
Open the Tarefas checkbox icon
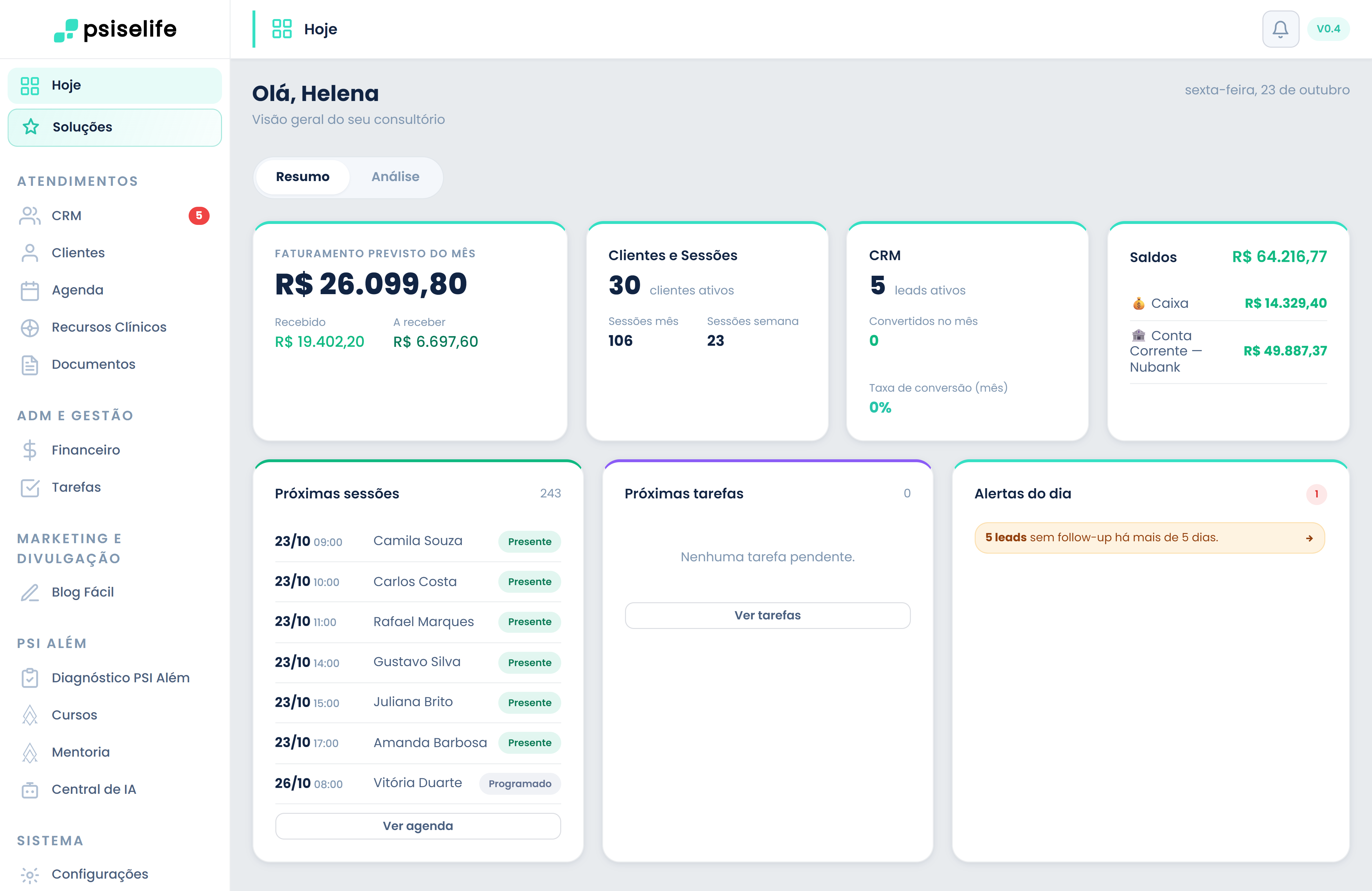(30, 487)
